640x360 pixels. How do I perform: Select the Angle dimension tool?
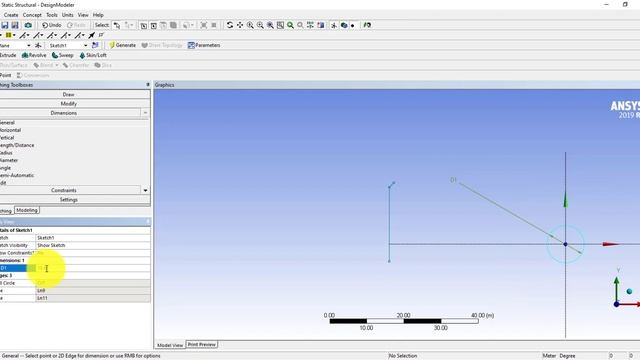[x=5, y=168]
